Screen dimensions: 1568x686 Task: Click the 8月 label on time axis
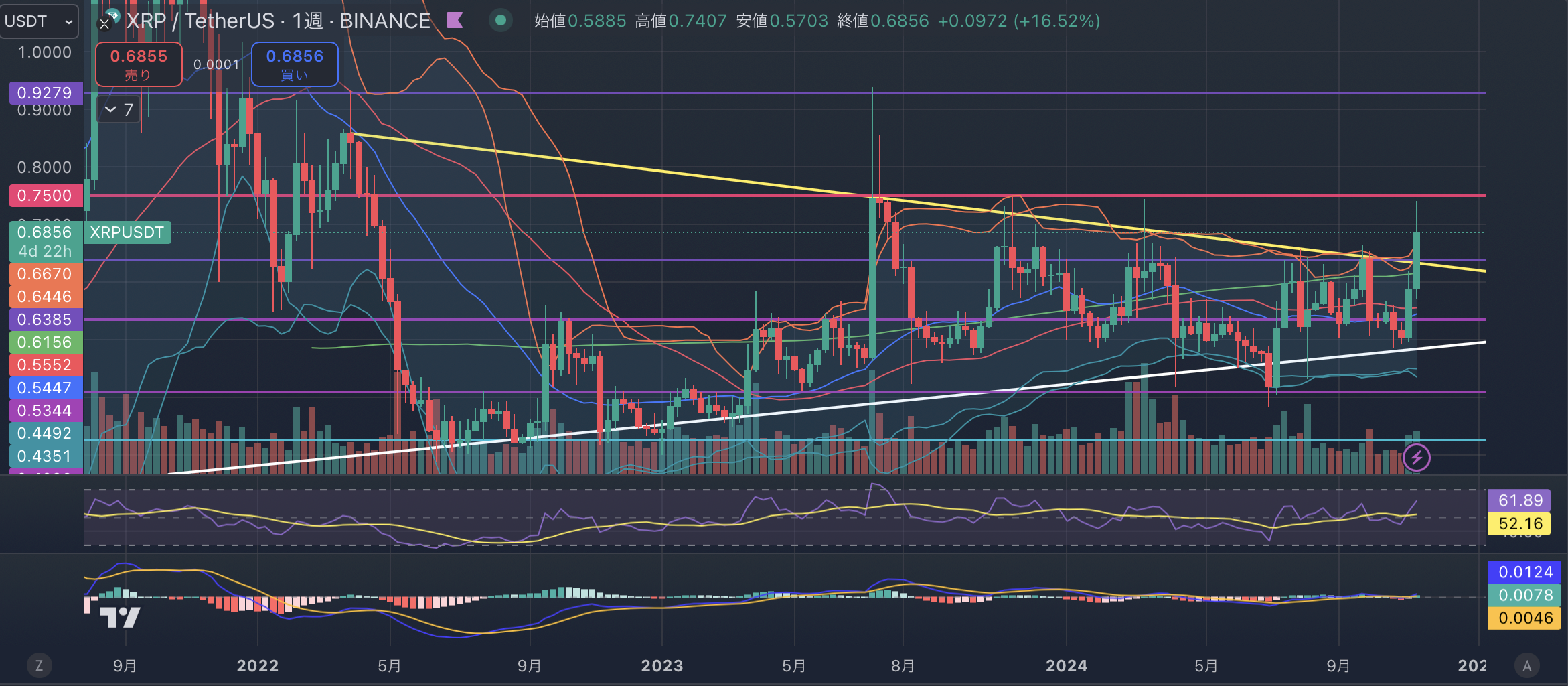tap(903, 665)
